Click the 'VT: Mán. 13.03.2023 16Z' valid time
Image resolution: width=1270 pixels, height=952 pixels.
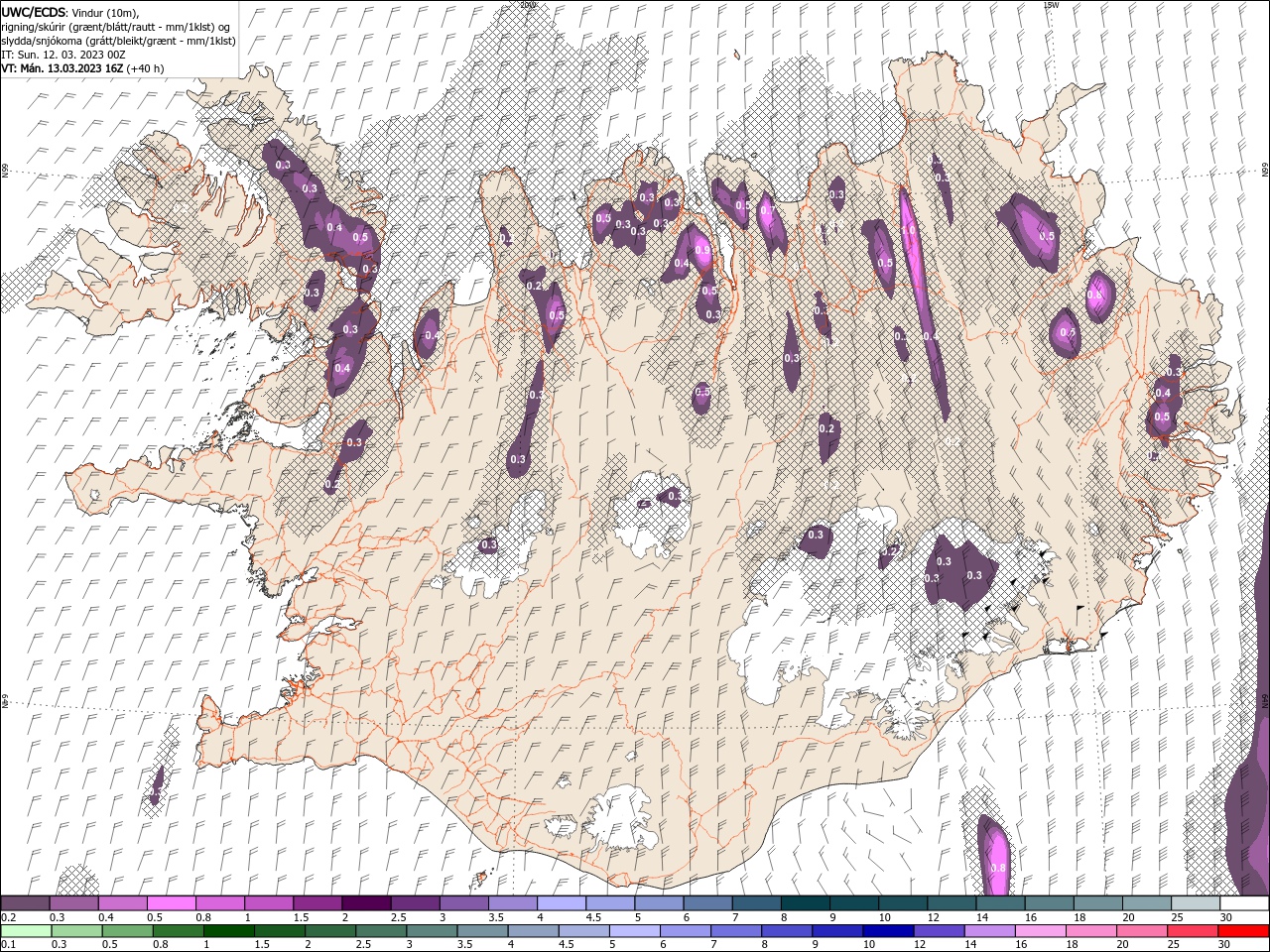tap(63, 68)
